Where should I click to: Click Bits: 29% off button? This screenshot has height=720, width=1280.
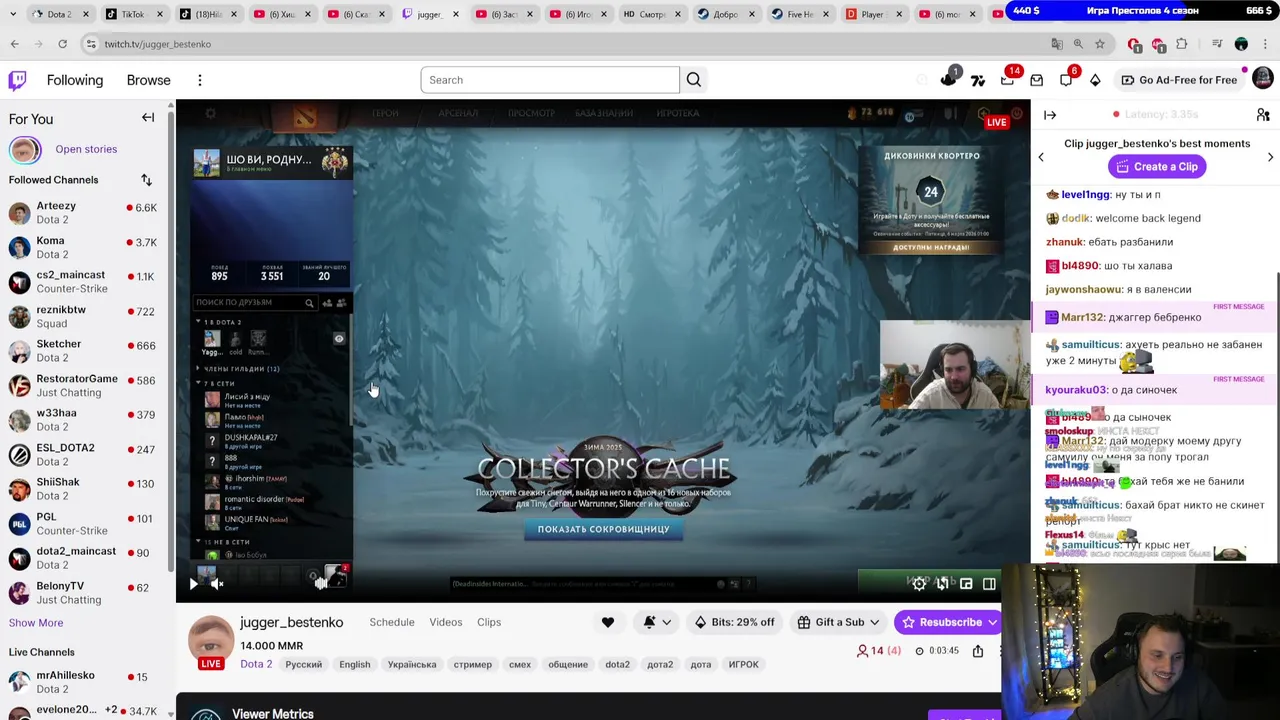click(735, 622)
